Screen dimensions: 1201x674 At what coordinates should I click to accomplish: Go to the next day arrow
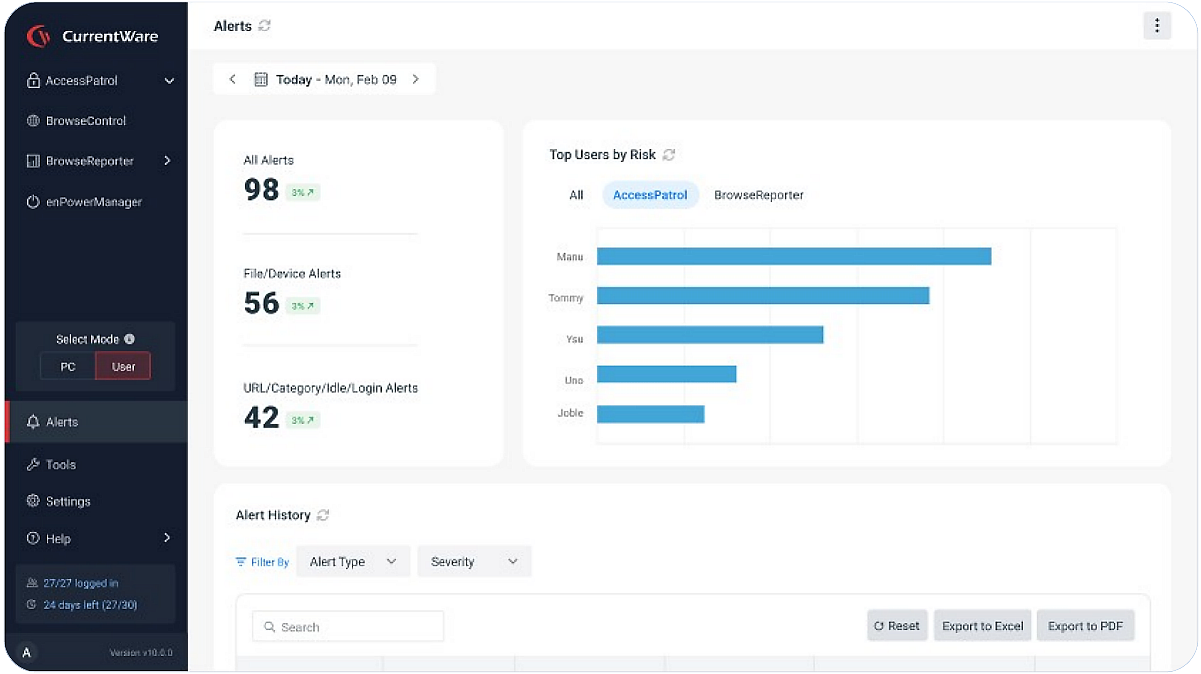[416, 79]
